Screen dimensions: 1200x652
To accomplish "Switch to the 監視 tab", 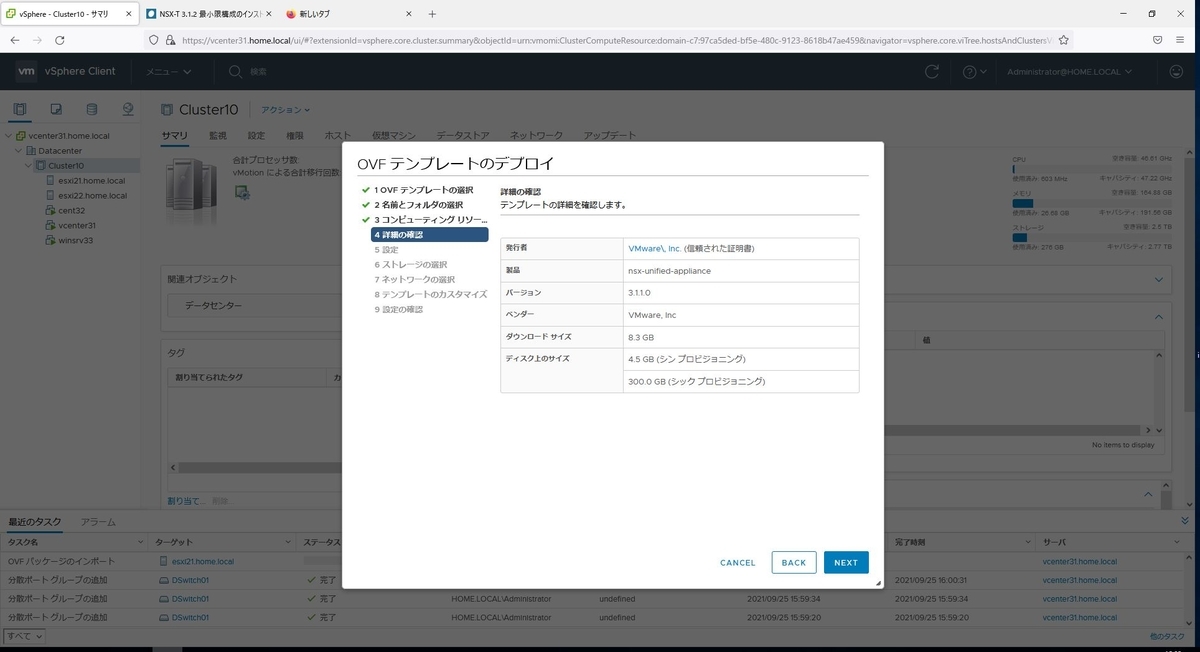I will tap(218, 136).
